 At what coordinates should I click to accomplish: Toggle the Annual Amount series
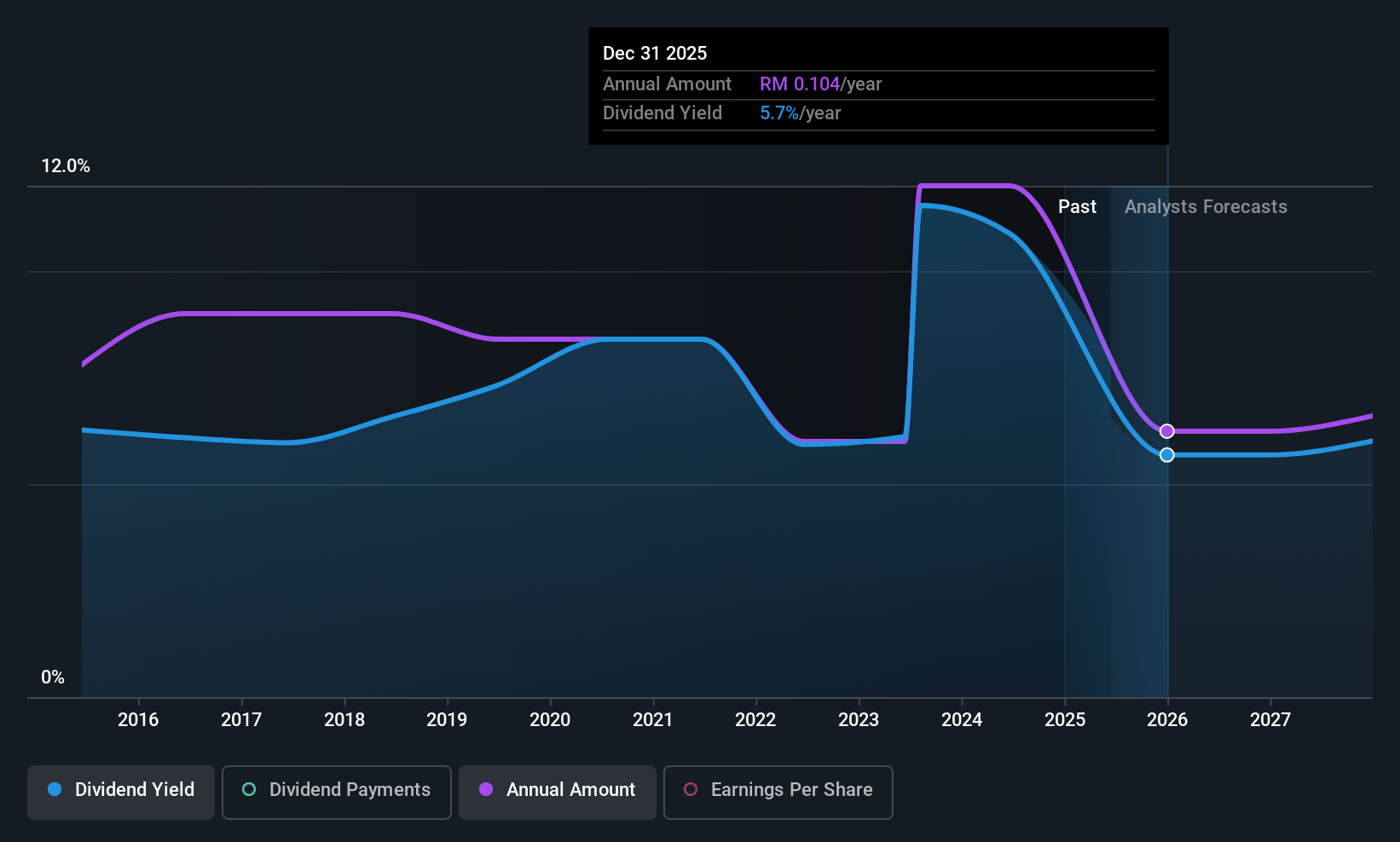[558, 792]
